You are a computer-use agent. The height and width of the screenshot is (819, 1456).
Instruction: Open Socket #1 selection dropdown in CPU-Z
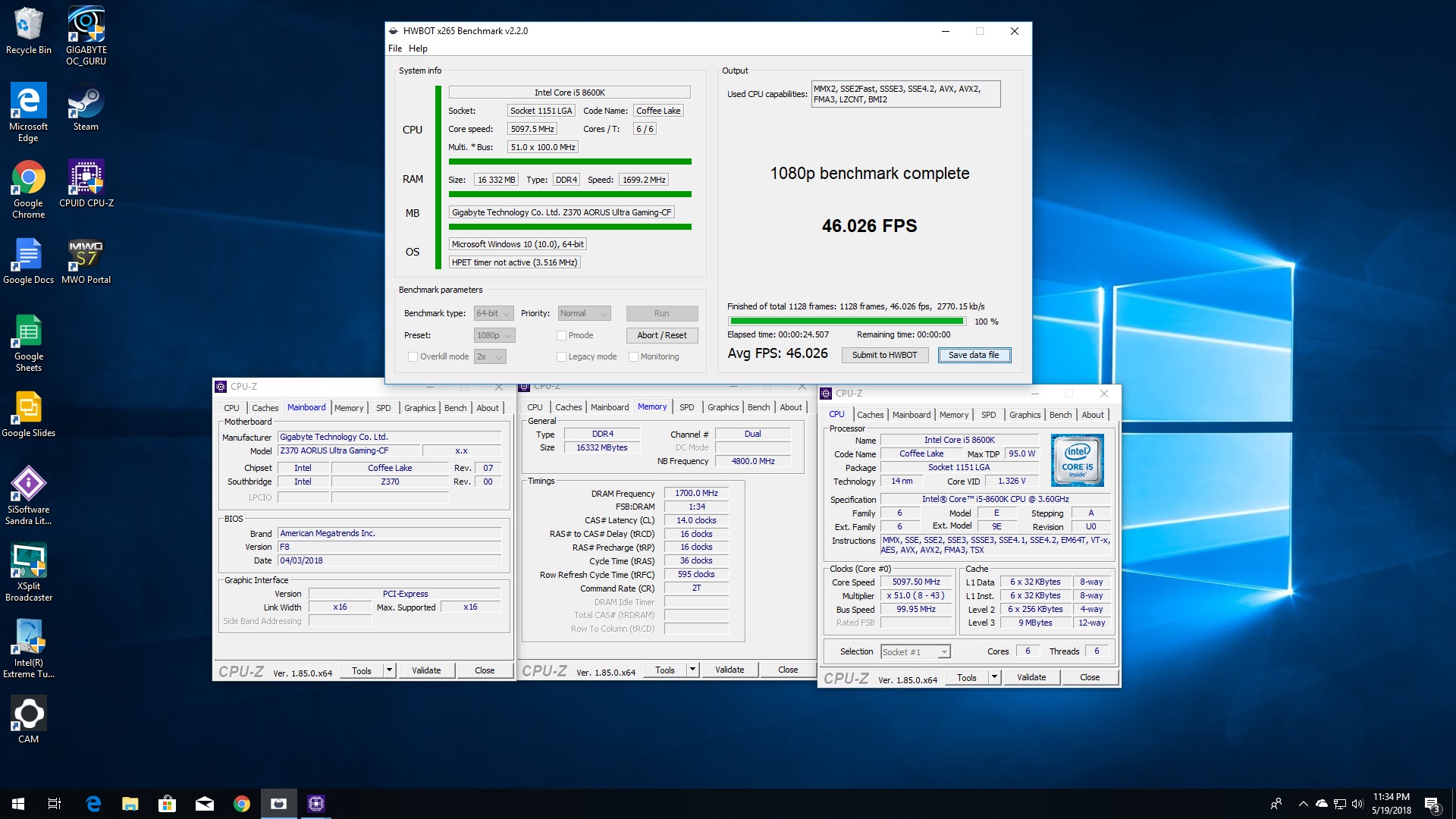(x=915, y=652)
